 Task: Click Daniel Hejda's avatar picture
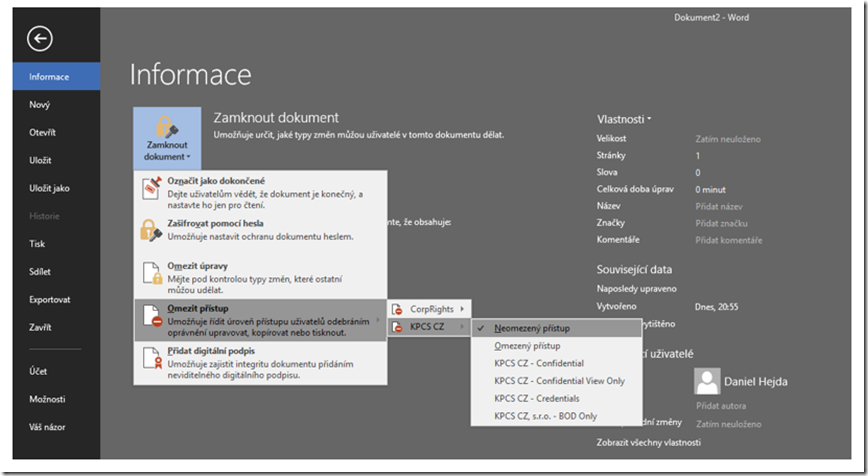tap(707, 381)
